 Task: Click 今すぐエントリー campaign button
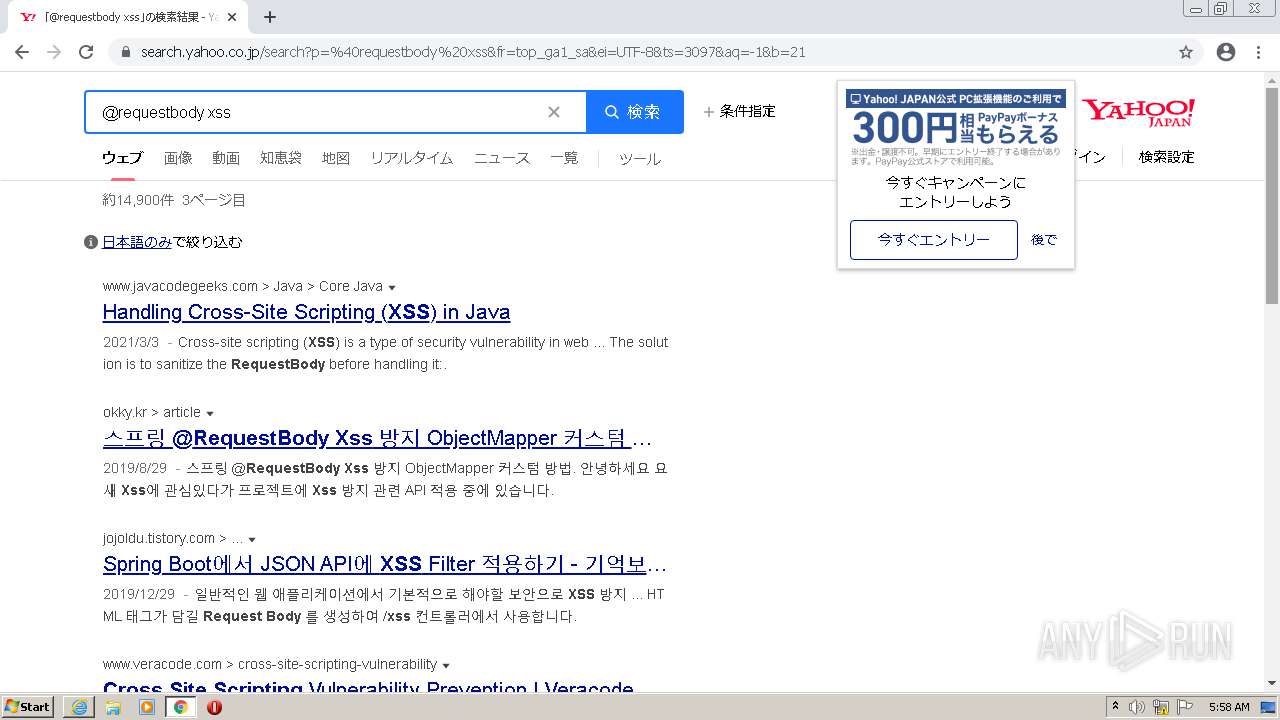click(x=934, y=240)
